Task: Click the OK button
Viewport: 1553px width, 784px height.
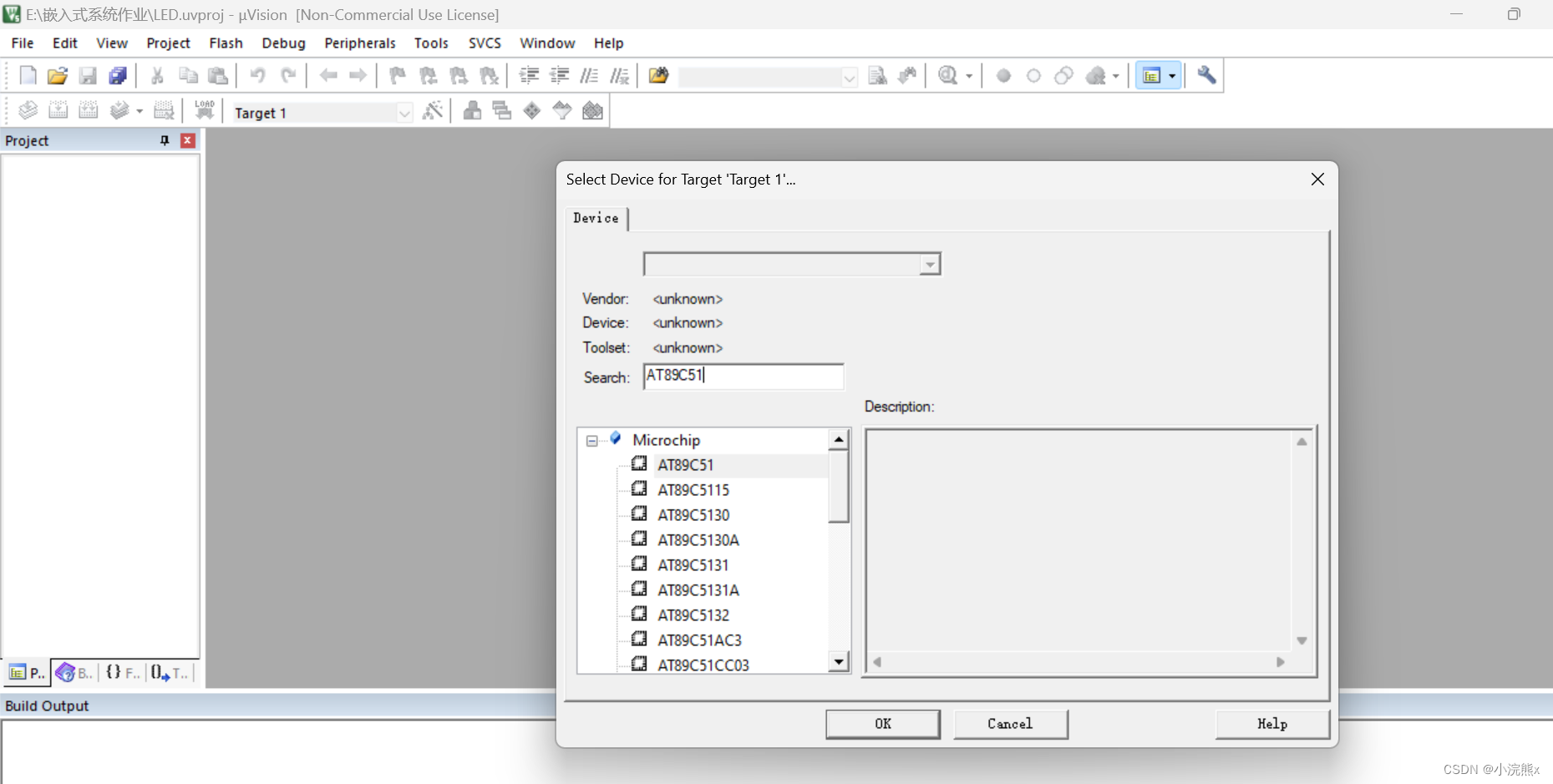Action: [883, 724]
